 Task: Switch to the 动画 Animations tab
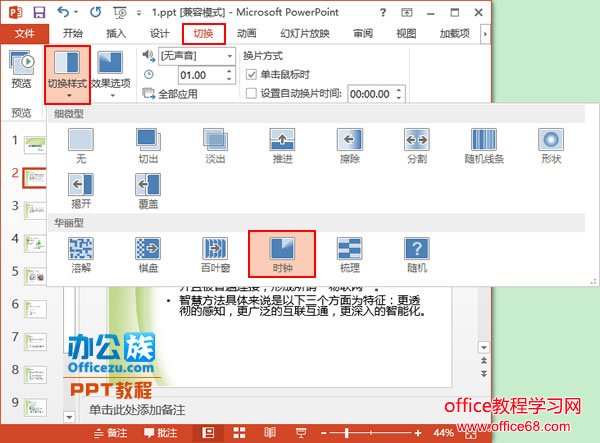coord(246,34)
